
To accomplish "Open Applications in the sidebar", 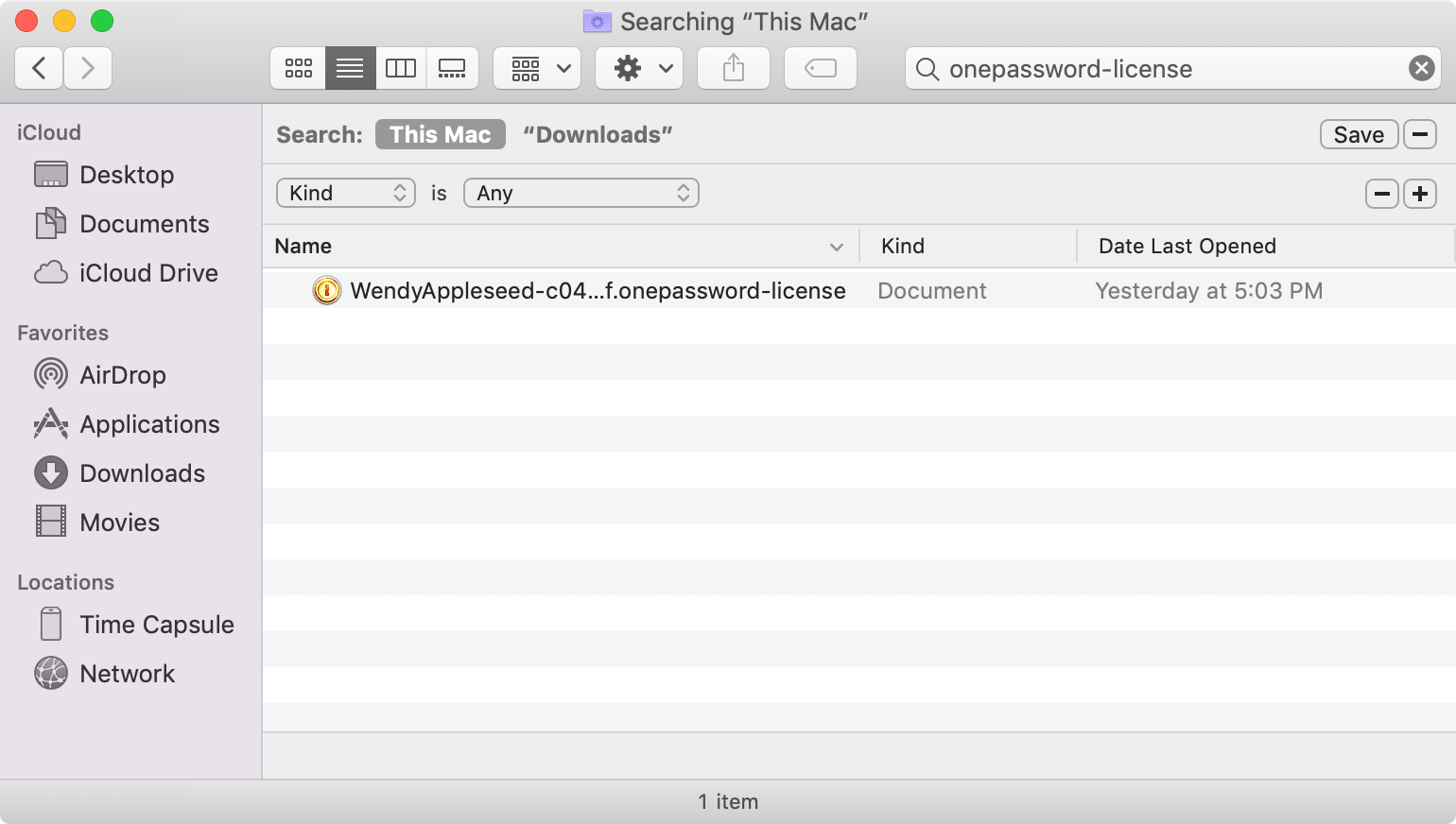I will pos(149,424).
